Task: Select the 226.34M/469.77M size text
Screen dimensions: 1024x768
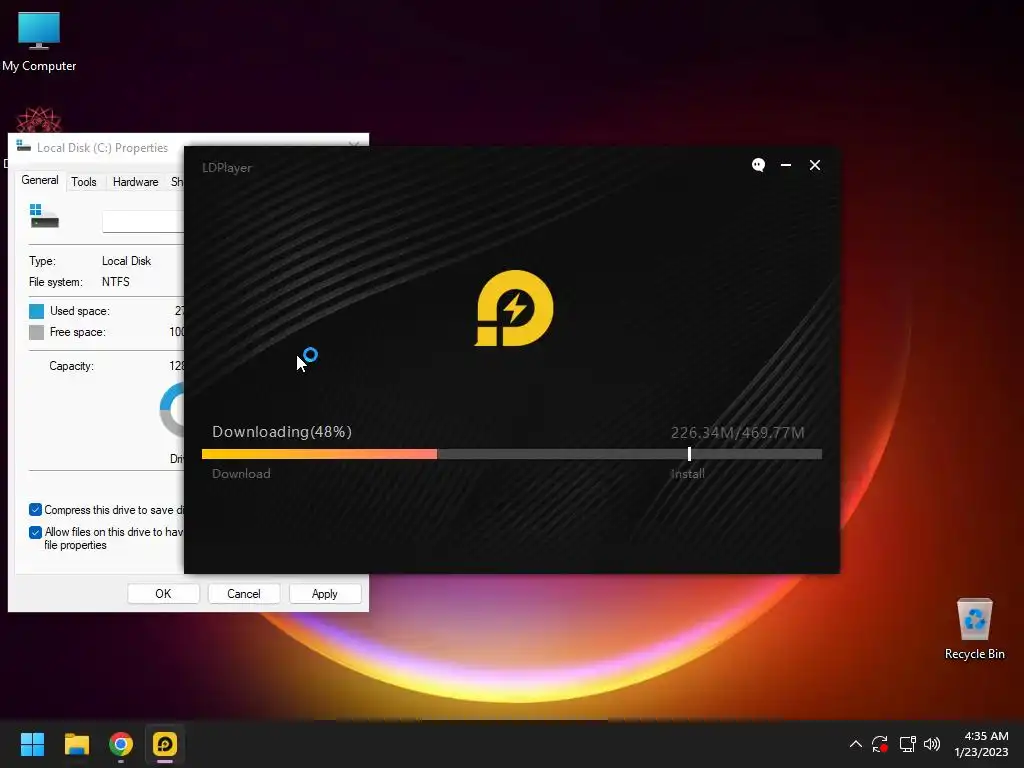Action: [737, 432]
